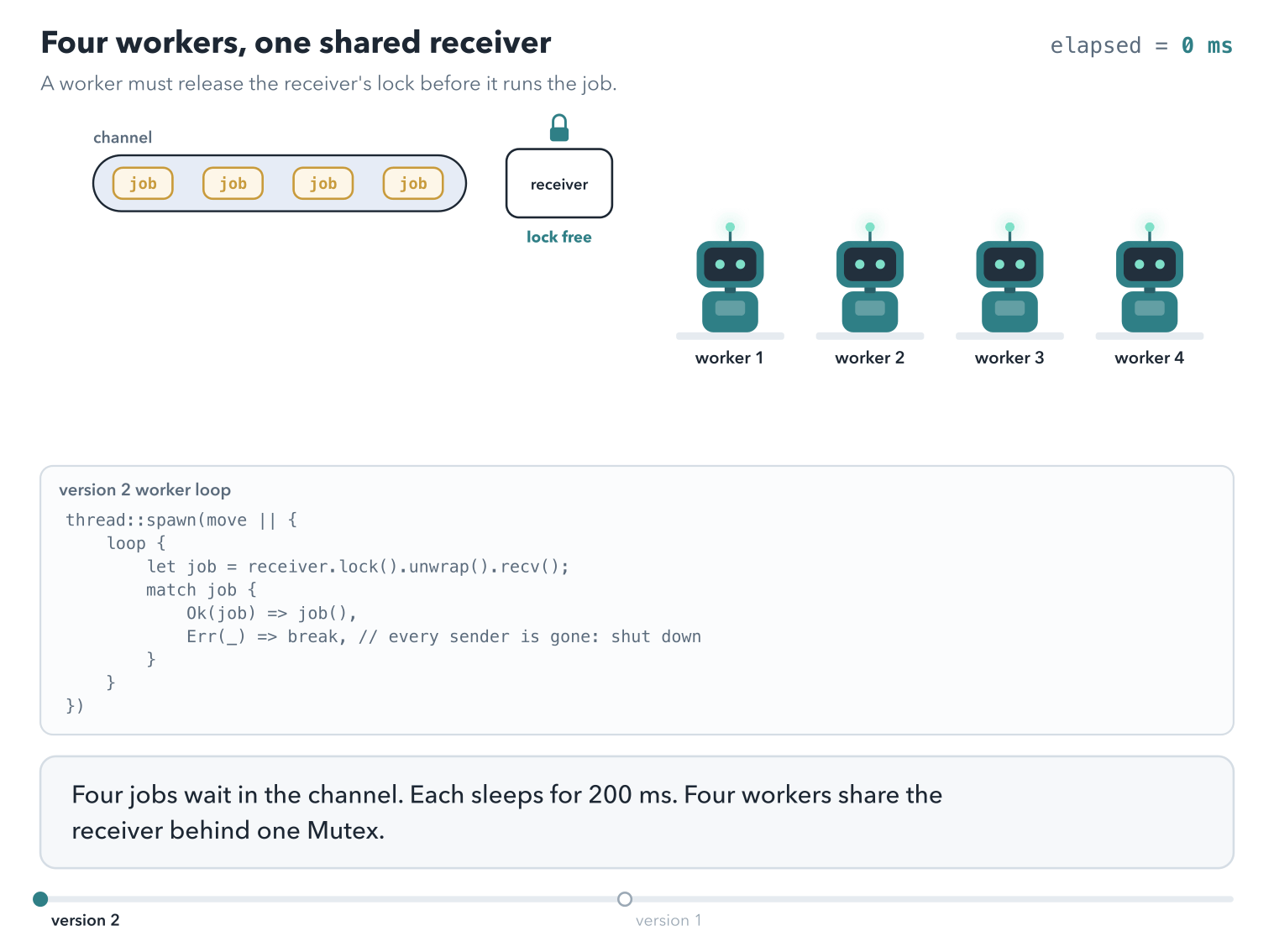The height and width of the screenshot is (952, 1274).
Task: Click the "Four jobs wait in the channel" caption
Action: 507,813
